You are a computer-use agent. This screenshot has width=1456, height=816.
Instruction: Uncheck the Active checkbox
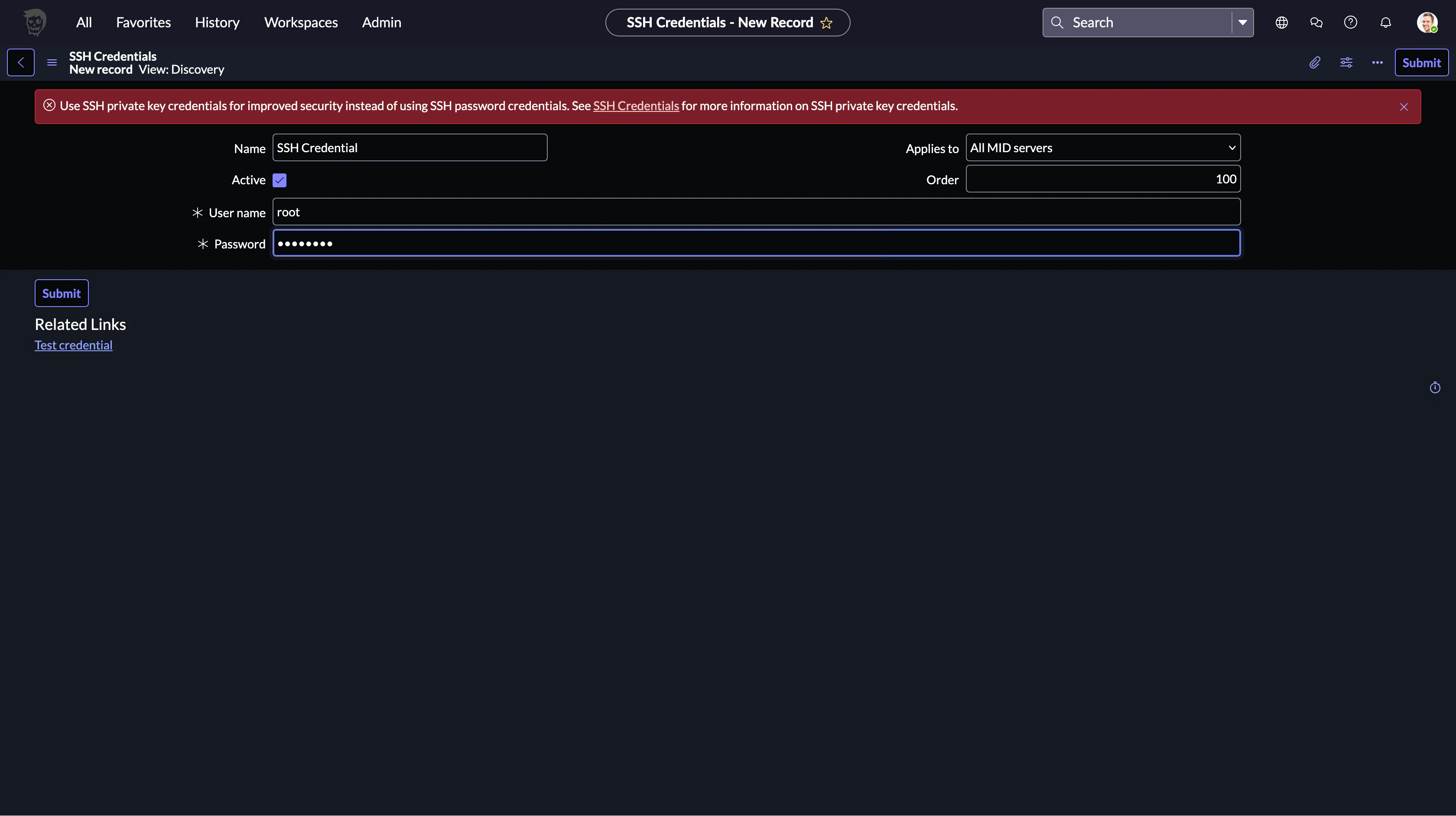coord(279,180)
